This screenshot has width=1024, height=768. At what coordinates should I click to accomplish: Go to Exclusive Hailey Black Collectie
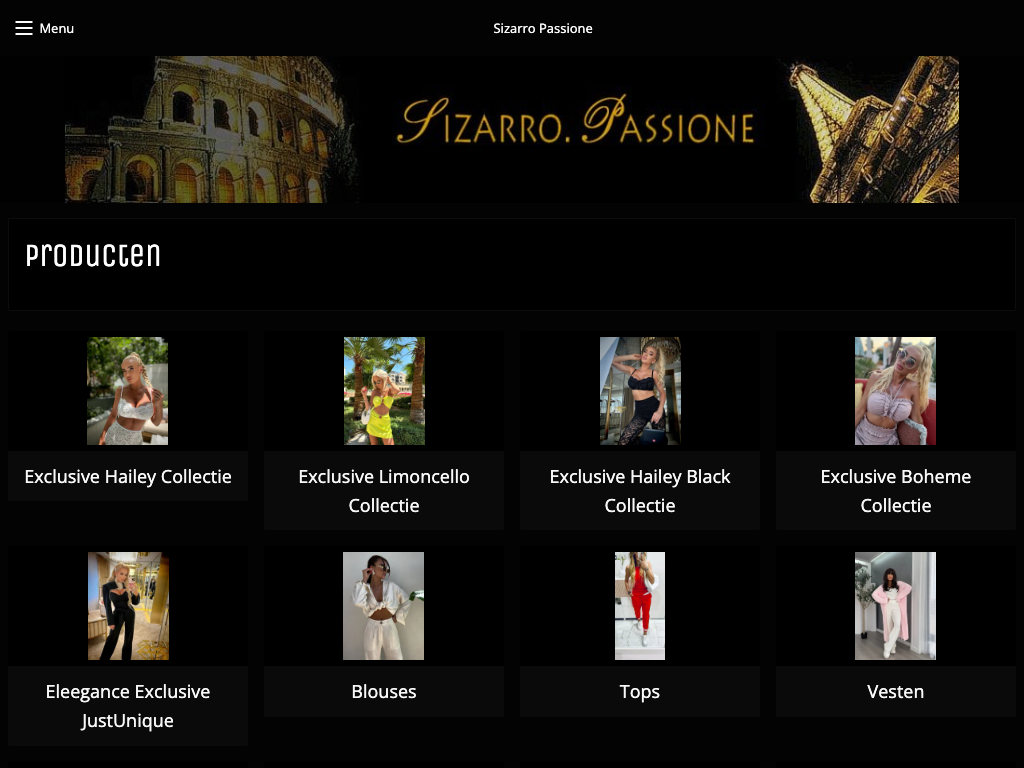tap(640, 491)
